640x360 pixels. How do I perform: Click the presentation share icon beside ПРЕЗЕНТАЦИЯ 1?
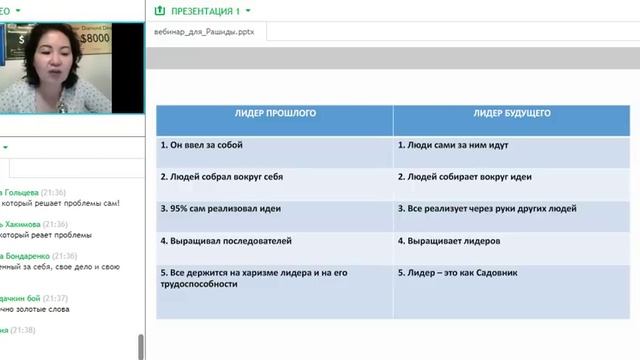[160, 11]
